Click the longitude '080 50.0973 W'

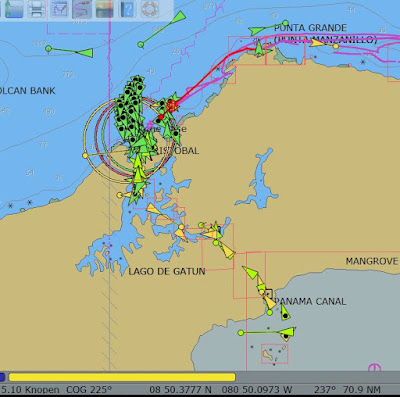point(257,389)
